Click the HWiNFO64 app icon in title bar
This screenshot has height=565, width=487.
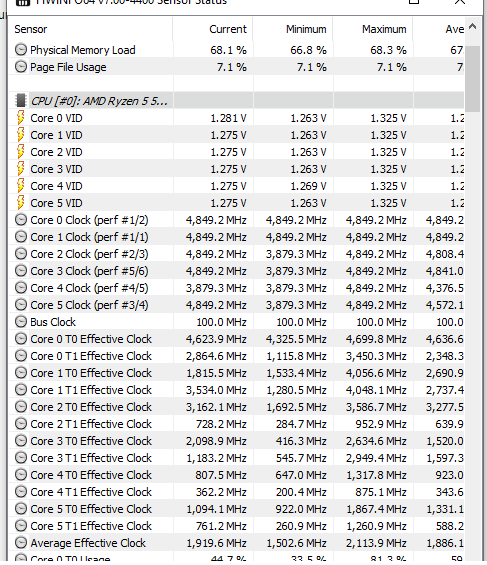pos(23,2)
